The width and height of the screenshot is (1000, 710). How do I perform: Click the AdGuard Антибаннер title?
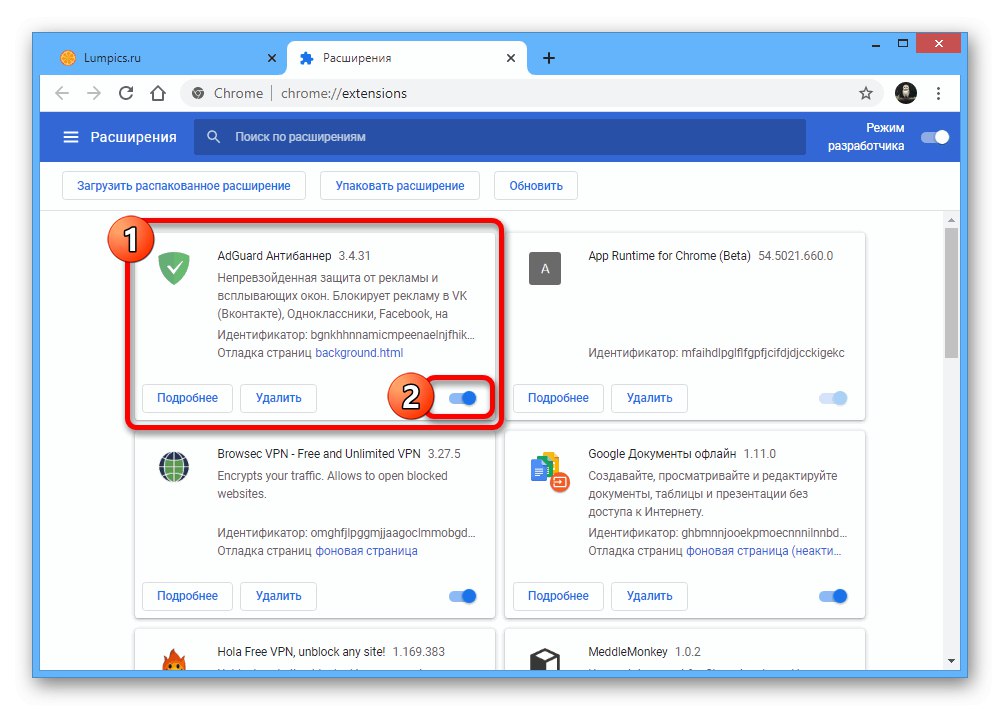click(274, 256)
